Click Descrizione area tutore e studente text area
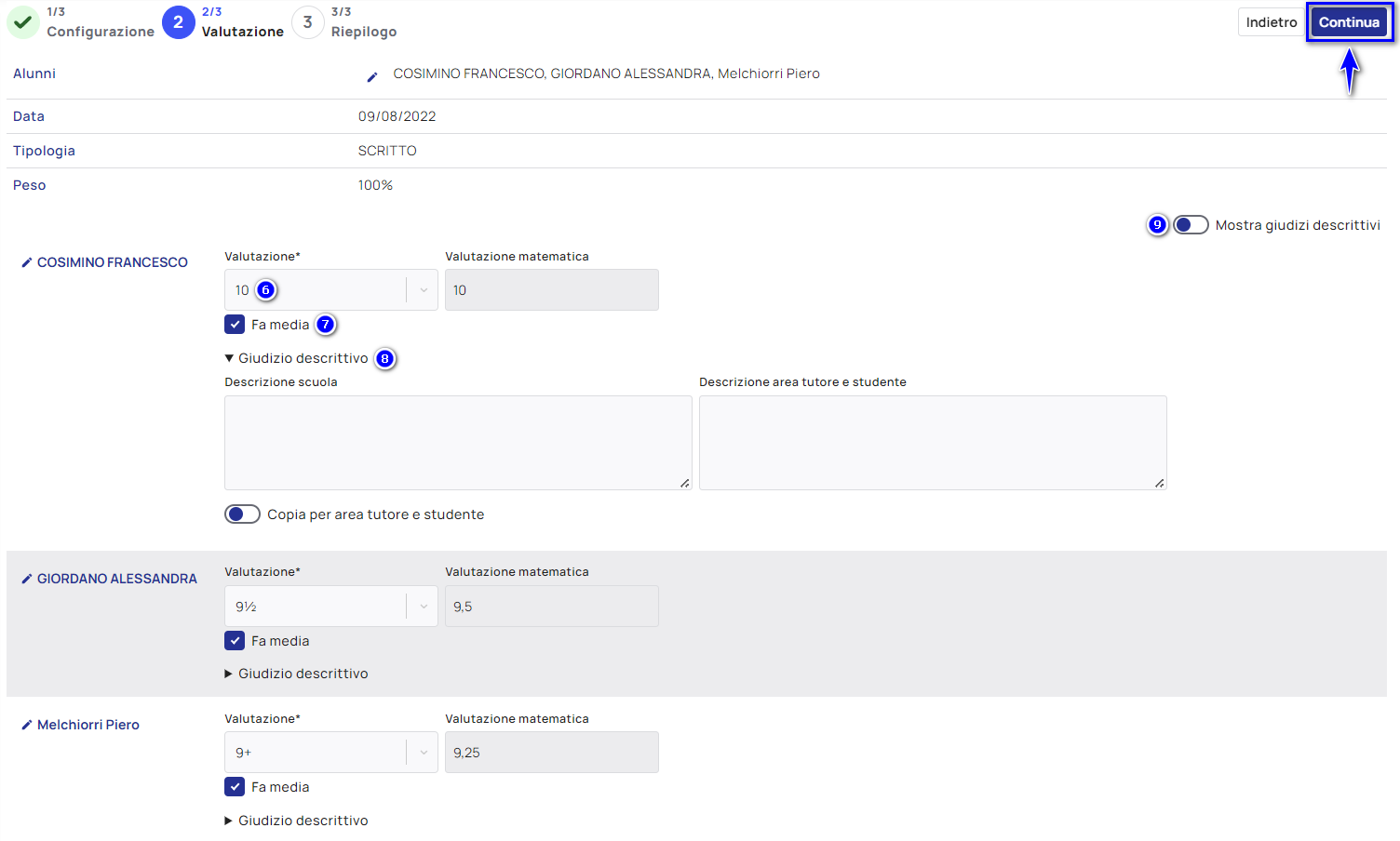Viewport: 1400px width, 841px height. (933, 443)
